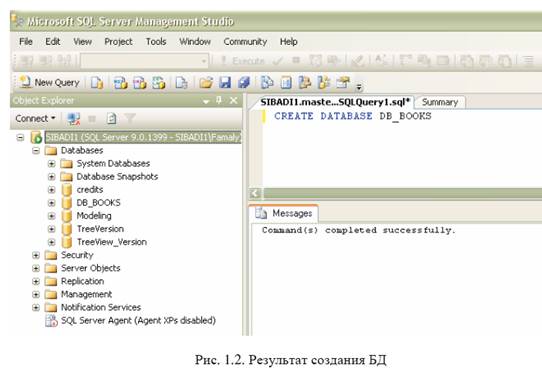Click the Analysis Services DMX Query icon

[140, 83]
